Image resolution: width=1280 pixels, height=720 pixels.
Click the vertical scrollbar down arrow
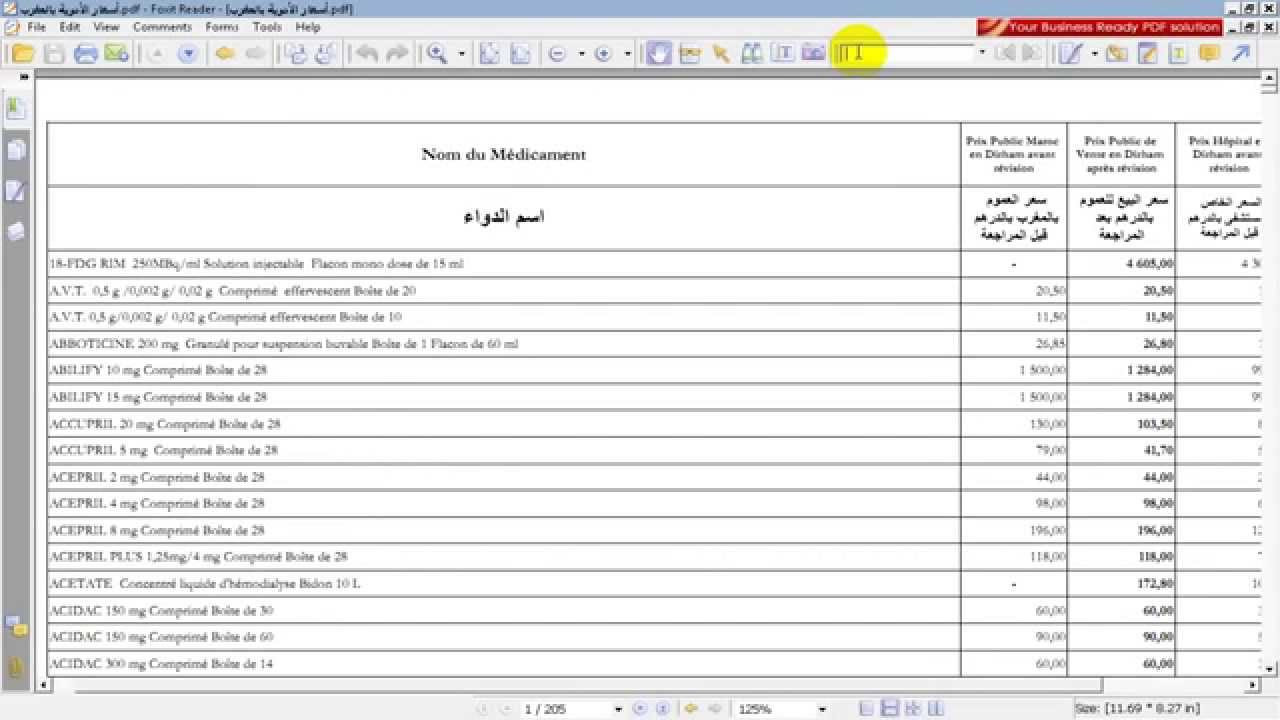point(1269,668)
